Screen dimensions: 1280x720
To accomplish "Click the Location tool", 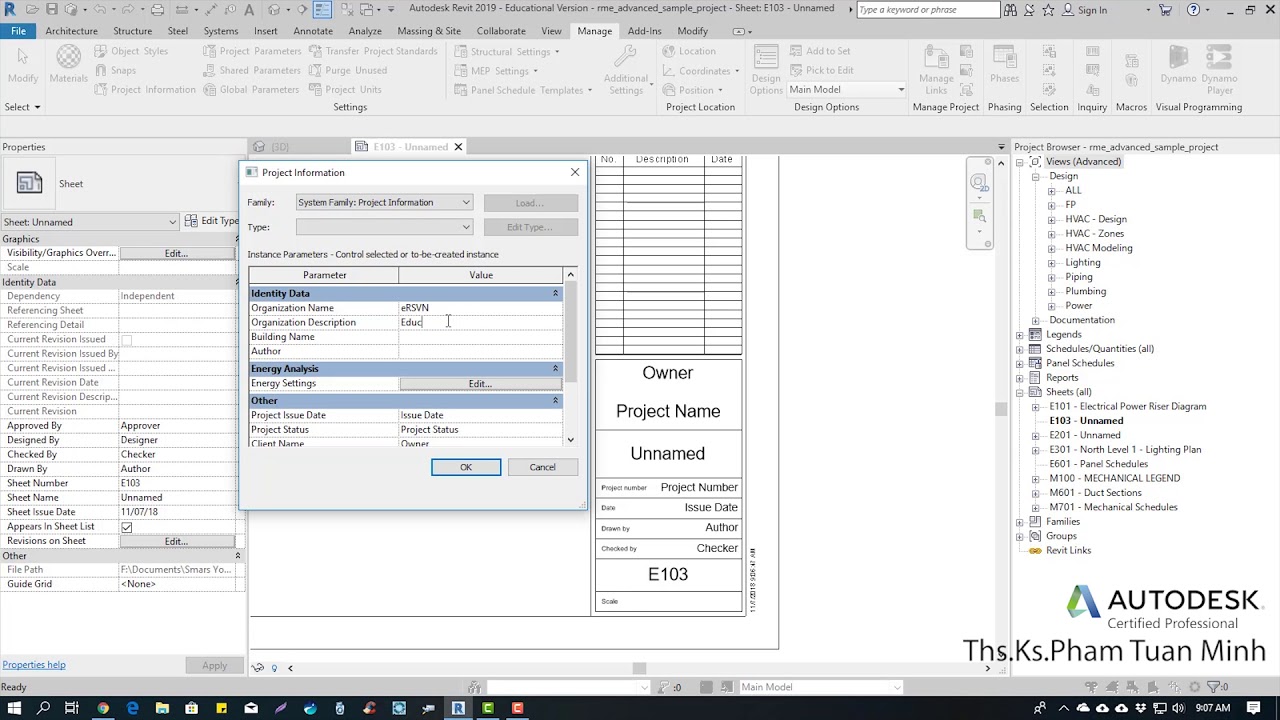I will (689, 51).
